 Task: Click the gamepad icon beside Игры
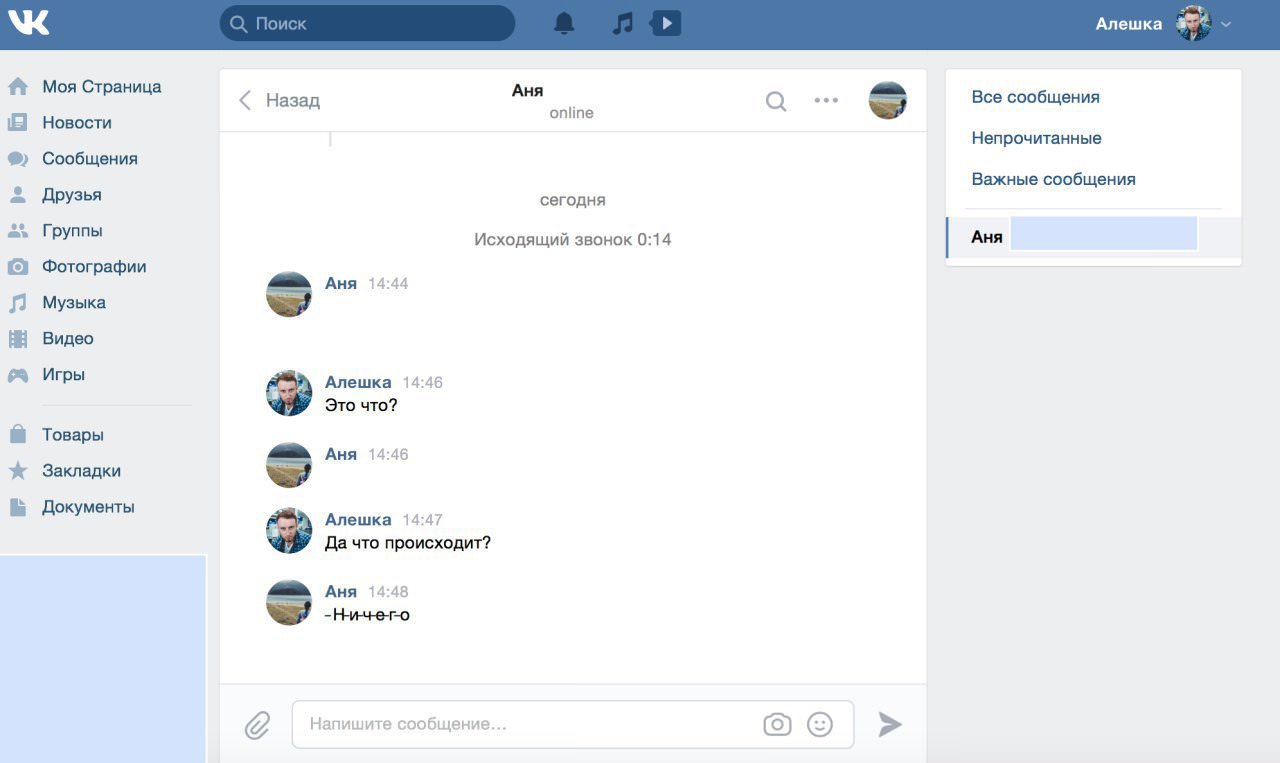(x=18, y=375)
